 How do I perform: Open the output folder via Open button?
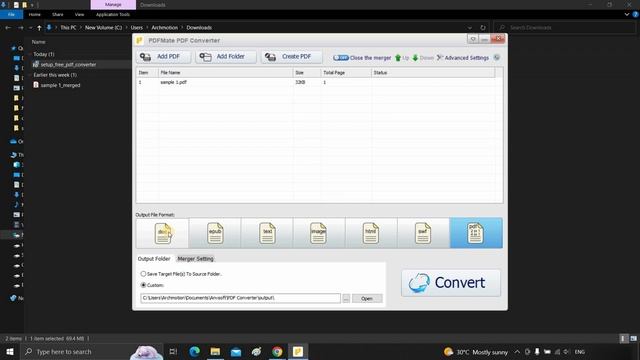click(x=367, y=298)
